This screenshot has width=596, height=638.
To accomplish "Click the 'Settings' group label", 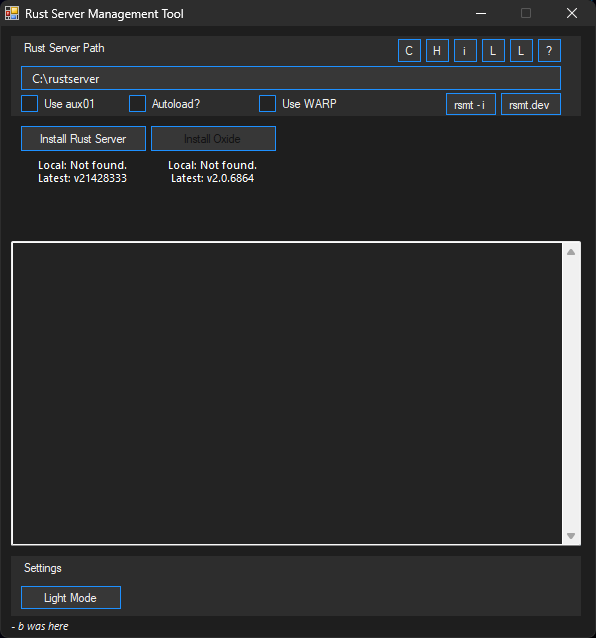I will click(43, 568).
